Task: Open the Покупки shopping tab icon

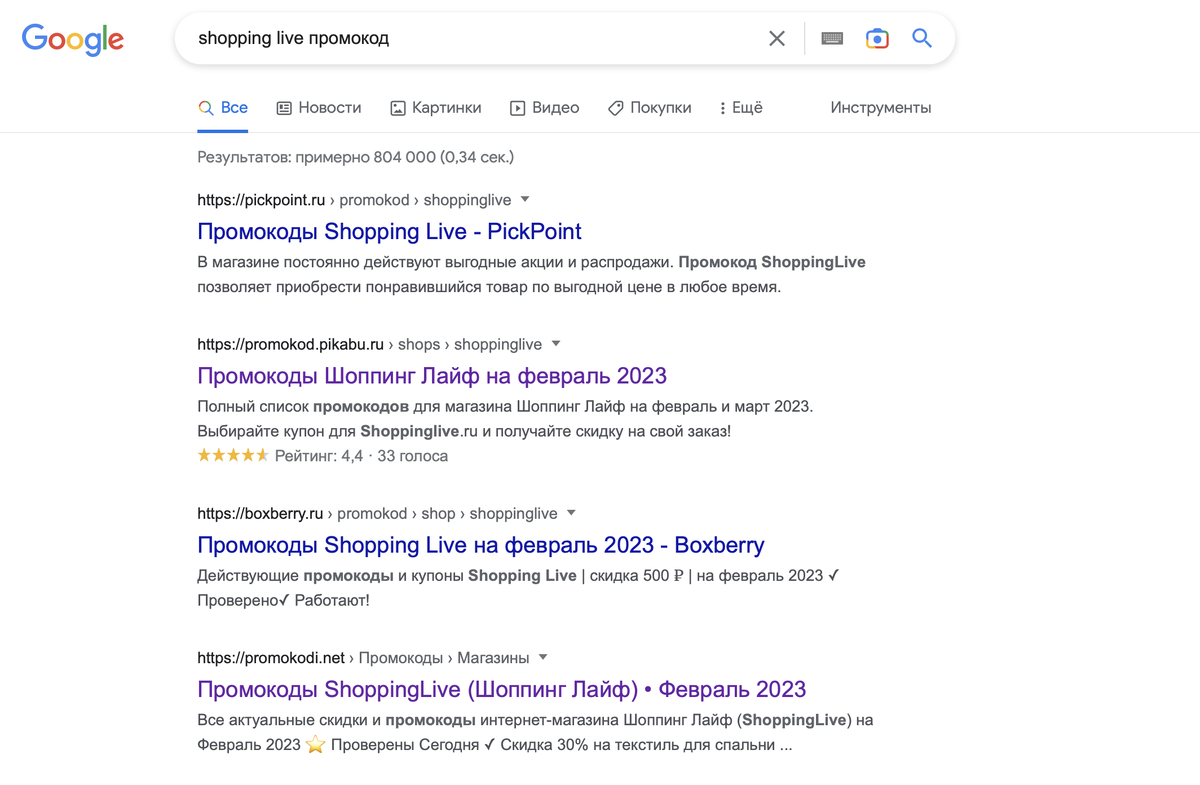Action: click(x=614, y=107)
